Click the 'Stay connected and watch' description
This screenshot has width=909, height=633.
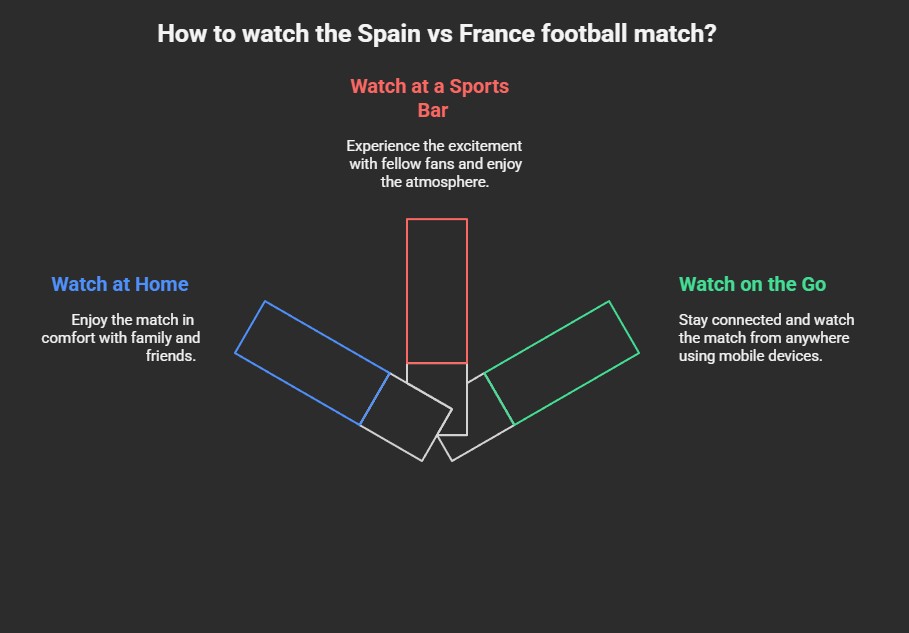(x=766, y=337)
